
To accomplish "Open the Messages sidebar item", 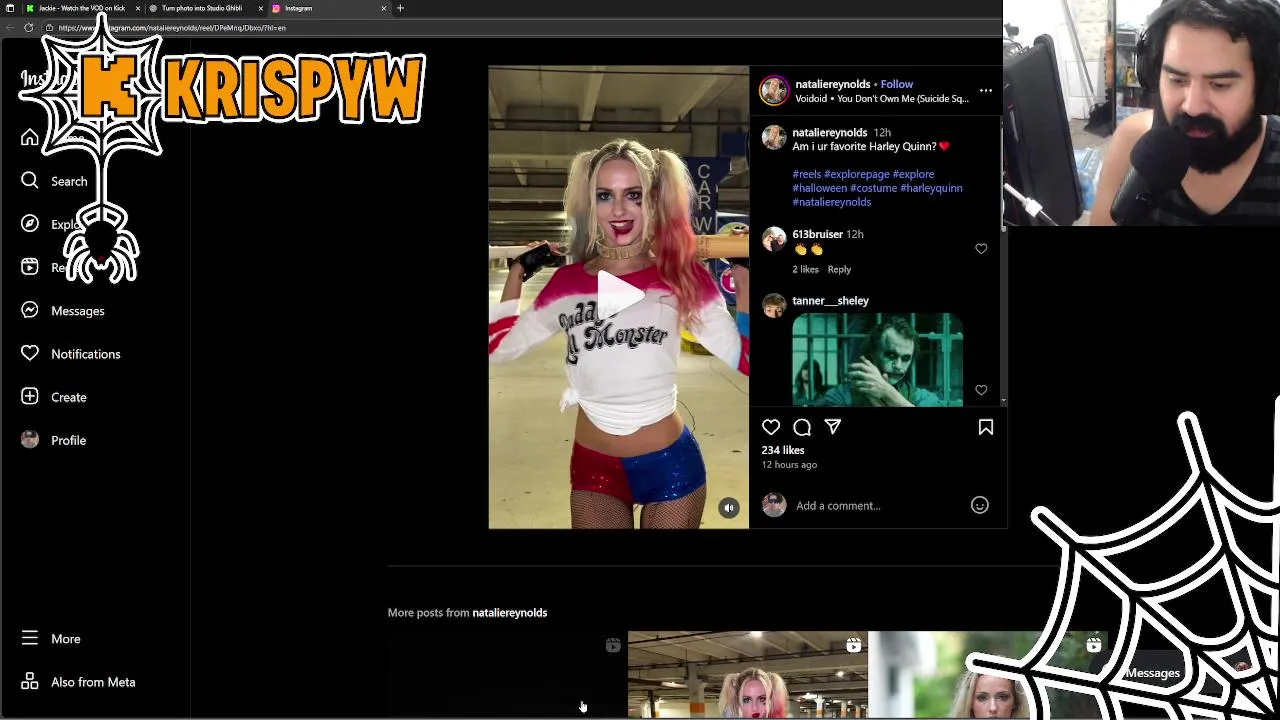I will (x=63, y=311).
